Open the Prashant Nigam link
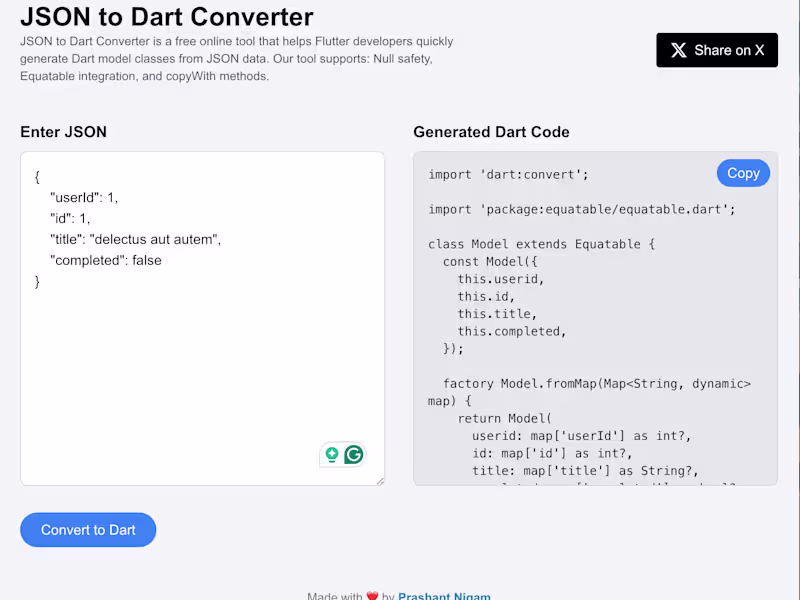 tap(444, 596)
